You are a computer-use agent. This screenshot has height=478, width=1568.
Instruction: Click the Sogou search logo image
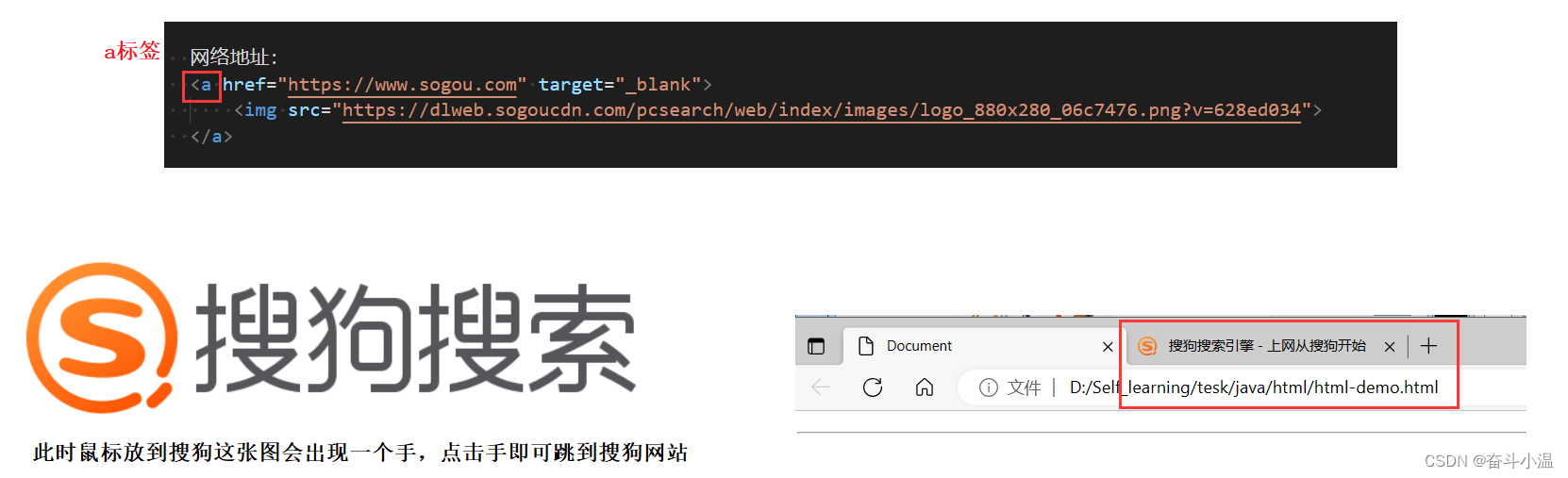(331, 338)
